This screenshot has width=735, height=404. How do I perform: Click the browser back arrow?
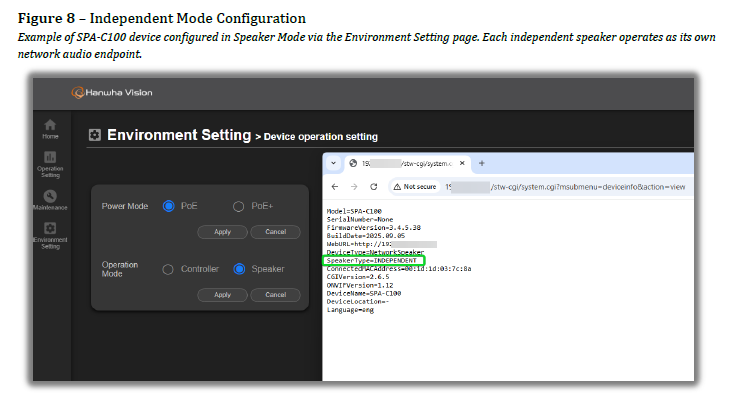pyautogui.click(x=335, y=187)
